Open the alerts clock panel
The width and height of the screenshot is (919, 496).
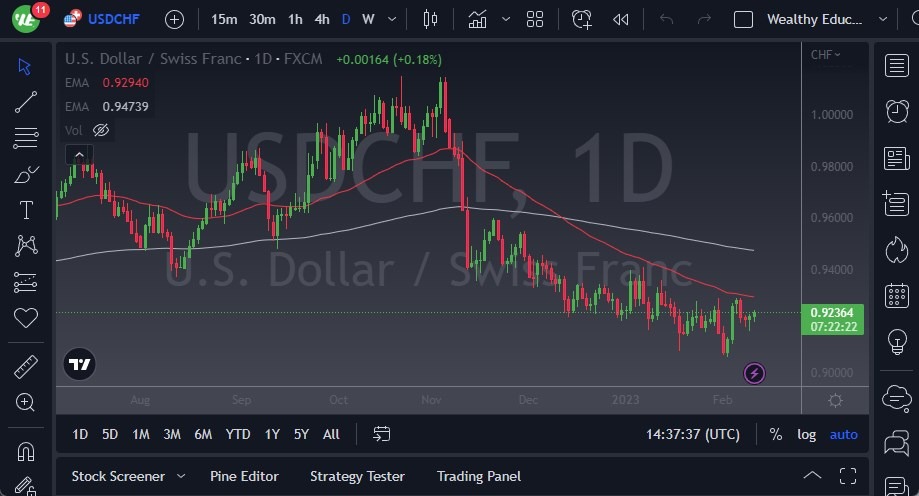pos(897,111)
